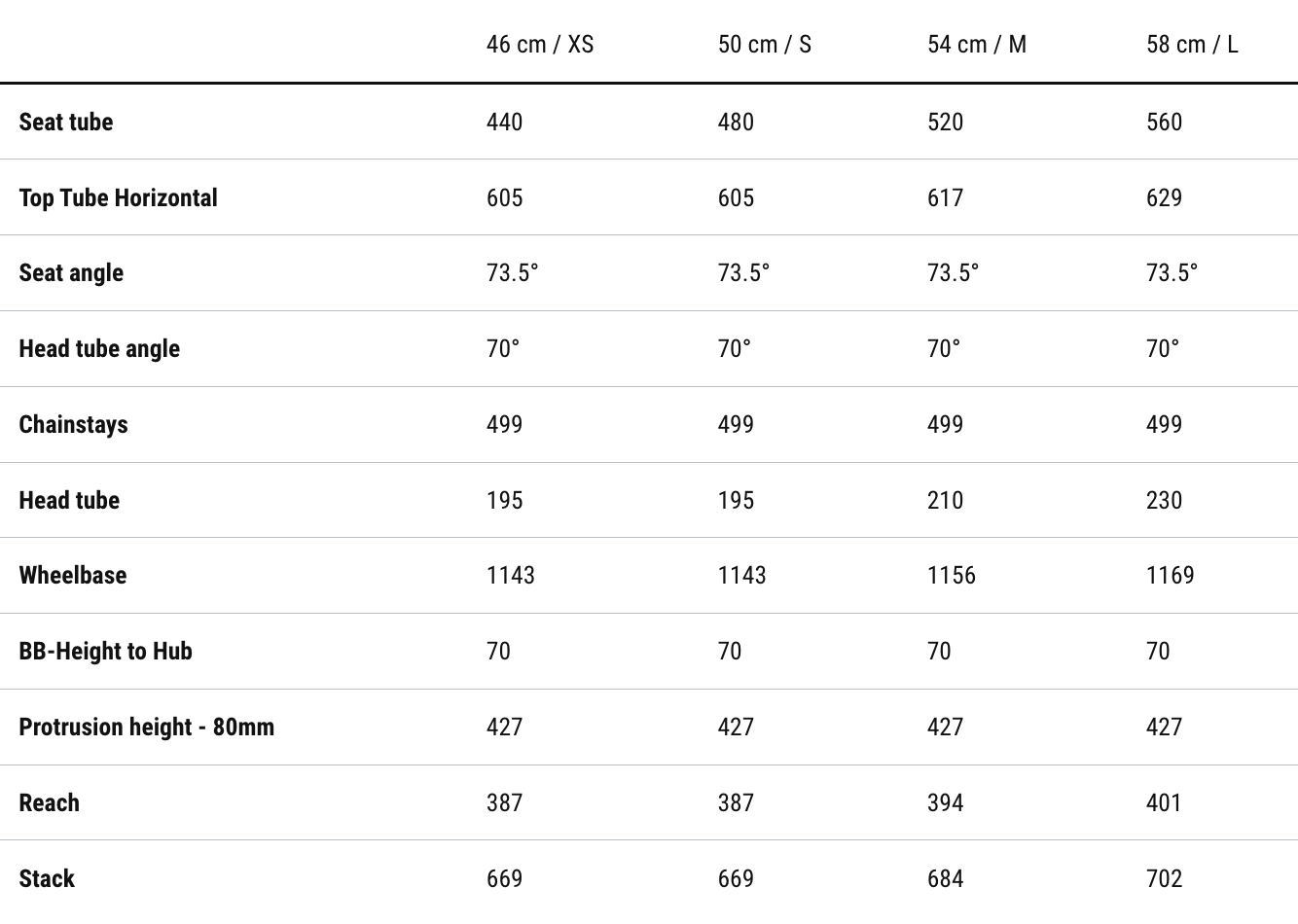The height and width of the screenshot is (924, 1298).
Task: Click the '50 cm / S' column header
Action: pos(764,45)
